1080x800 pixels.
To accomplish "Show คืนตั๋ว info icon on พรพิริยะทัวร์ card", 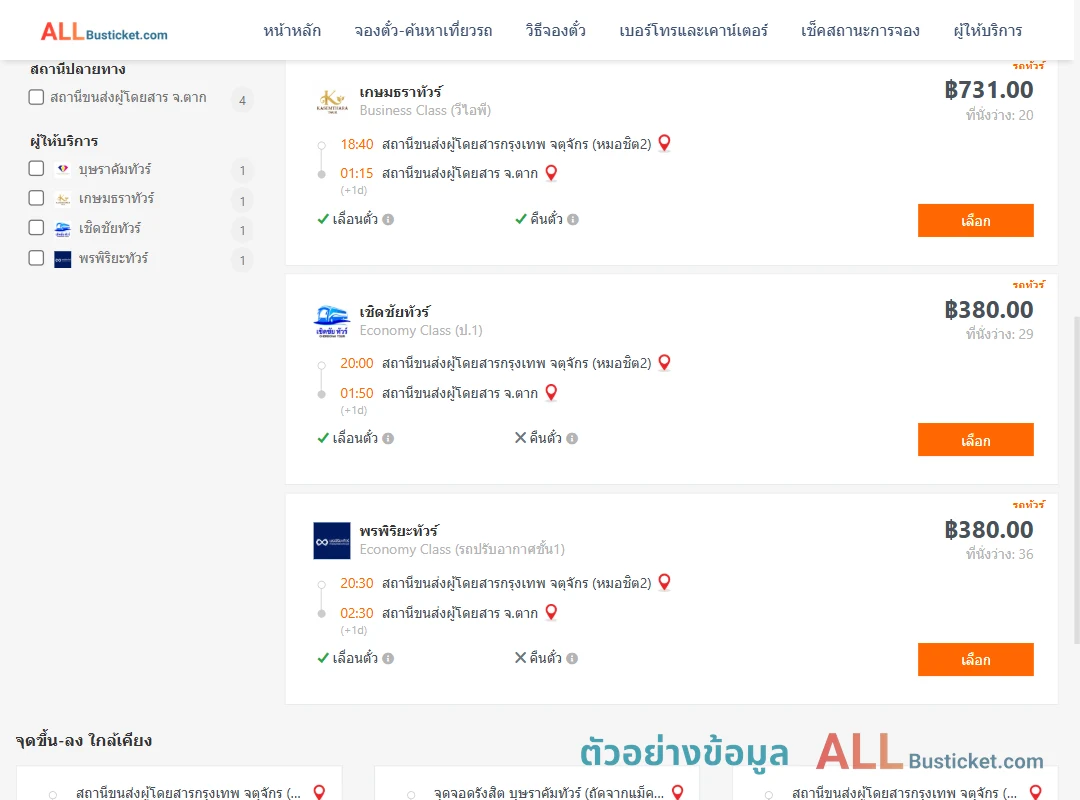I will [x=572, y=658].
